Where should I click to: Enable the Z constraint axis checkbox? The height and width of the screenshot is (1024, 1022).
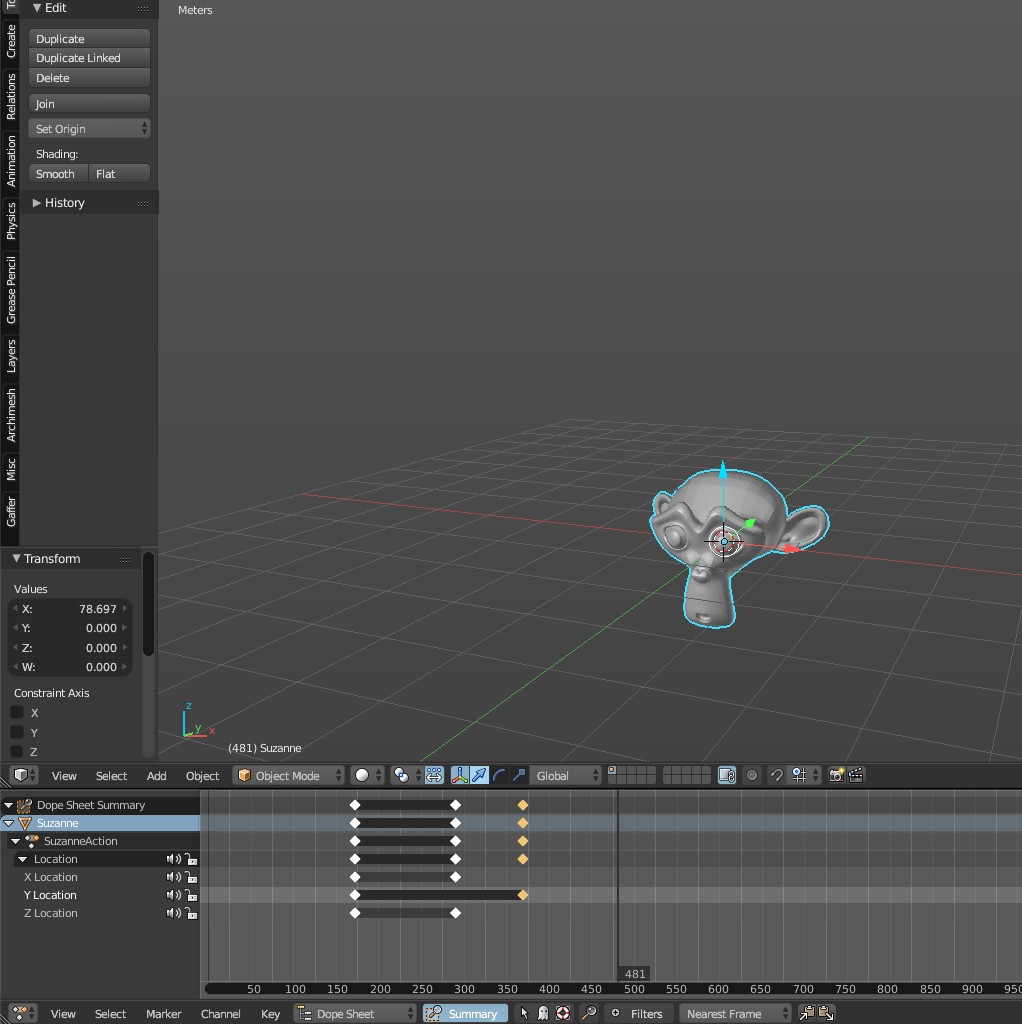17,751
